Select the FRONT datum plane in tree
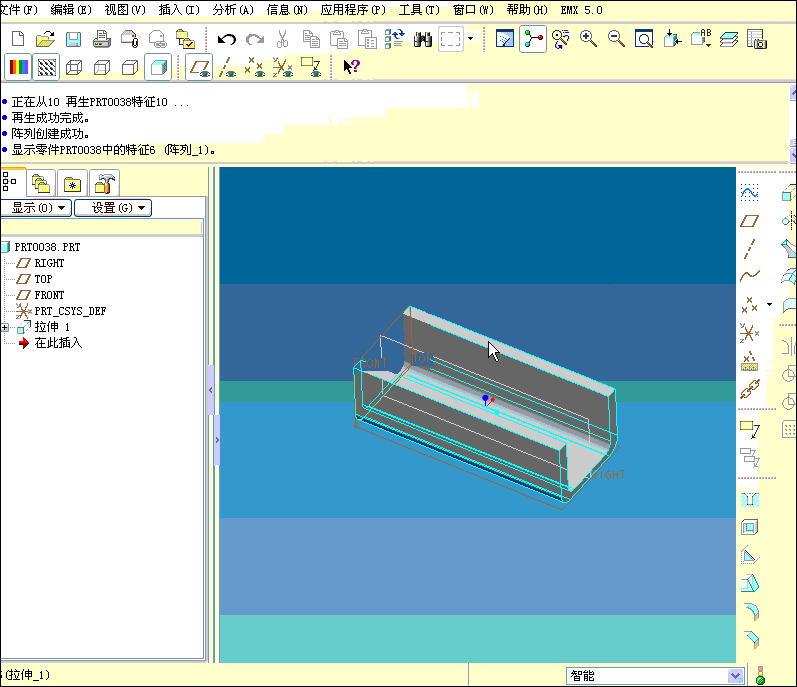The height and width of the screenshot is (687, 797). click(x=49, y=295)
